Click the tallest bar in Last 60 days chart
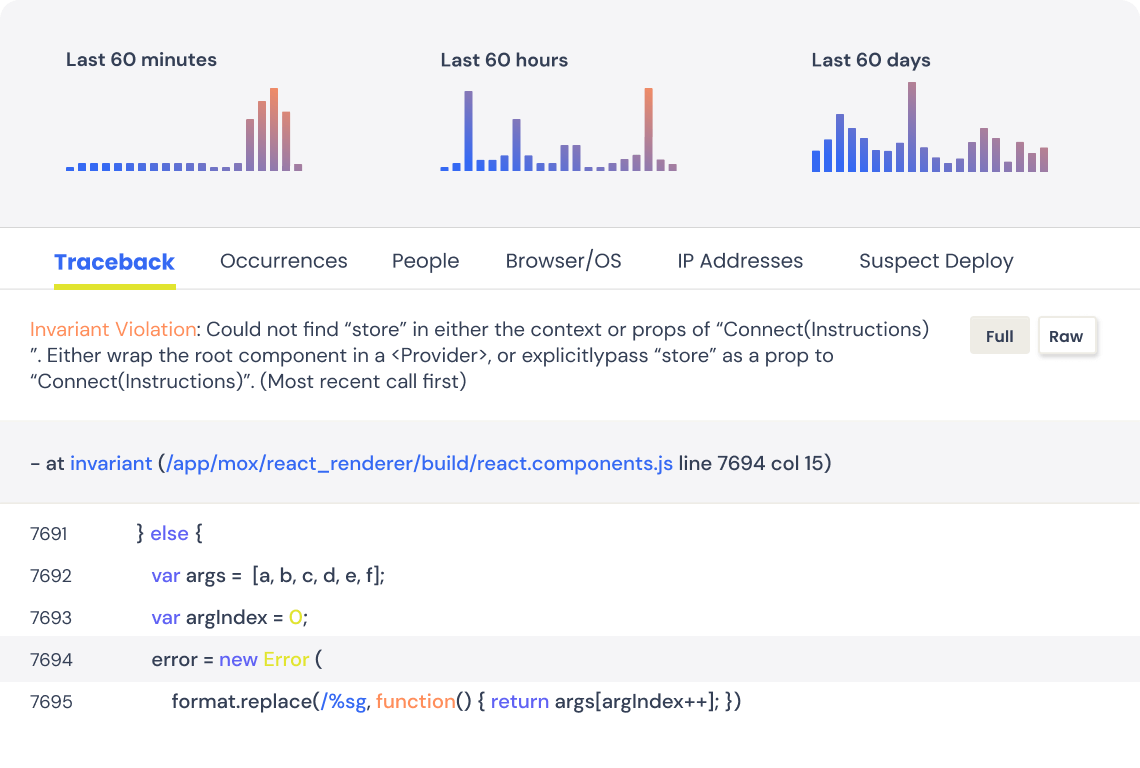This screenshot has width=1140, height=768. tap(912, 127)
